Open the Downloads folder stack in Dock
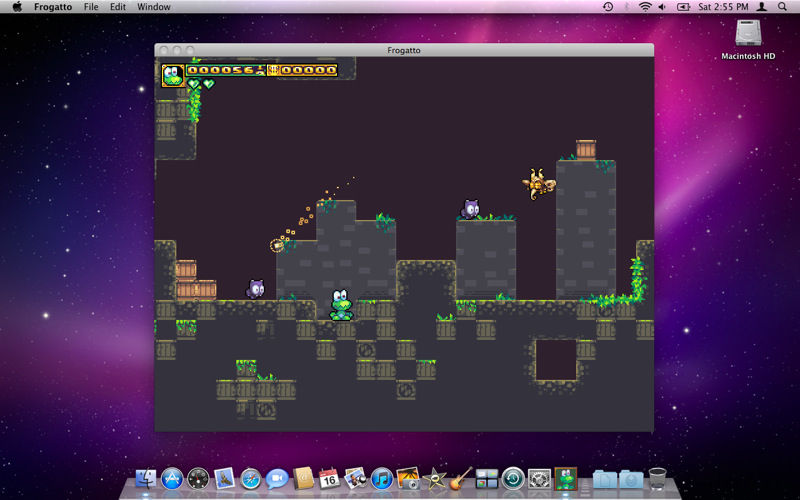 pyautogui.click(x=631, y=480)
